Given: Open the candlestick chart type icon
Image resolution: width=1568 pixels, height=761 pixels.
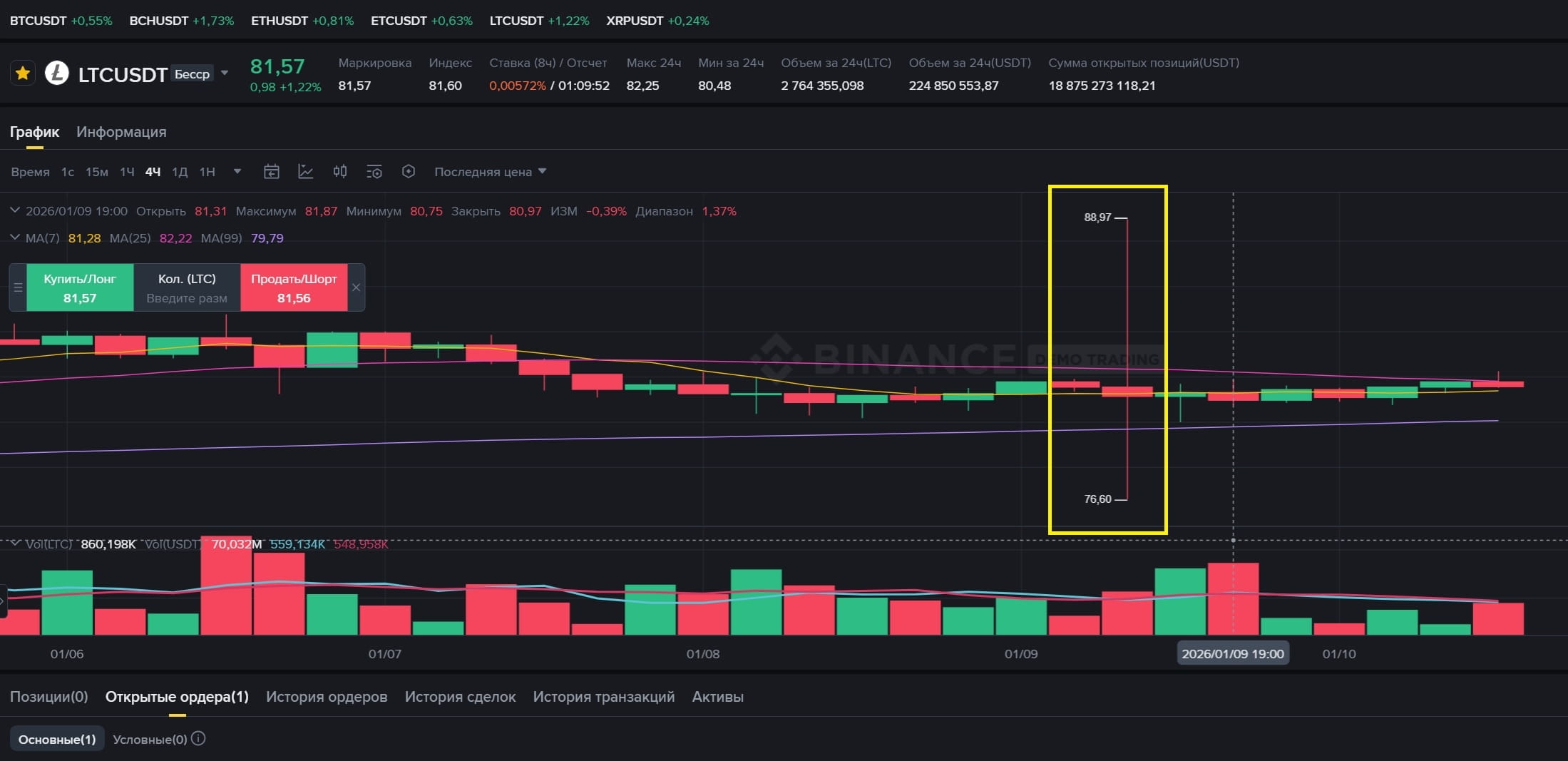Looking at the screenshot, I should point(340,172).
